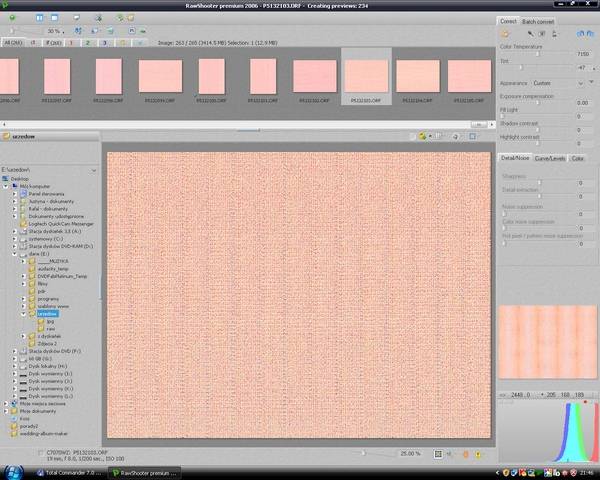Select the P5132104.ORF thumbnail

coord(417,78)
